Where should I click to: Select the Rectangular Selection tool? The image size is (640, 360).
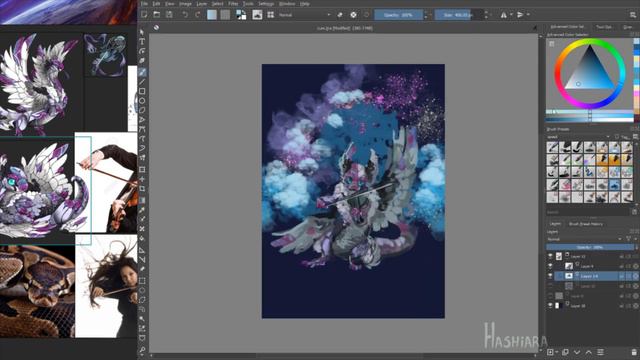click(x=142, y=281)
